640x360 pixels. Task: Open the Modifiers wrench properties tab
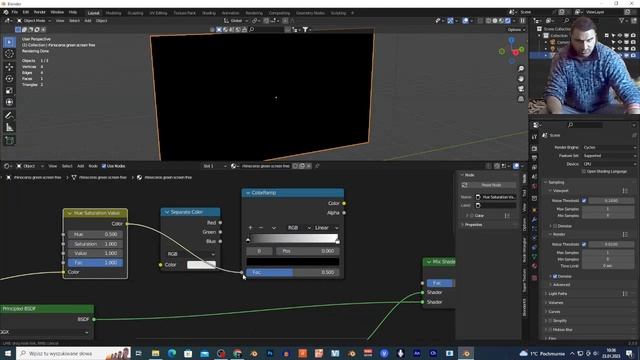534,220
